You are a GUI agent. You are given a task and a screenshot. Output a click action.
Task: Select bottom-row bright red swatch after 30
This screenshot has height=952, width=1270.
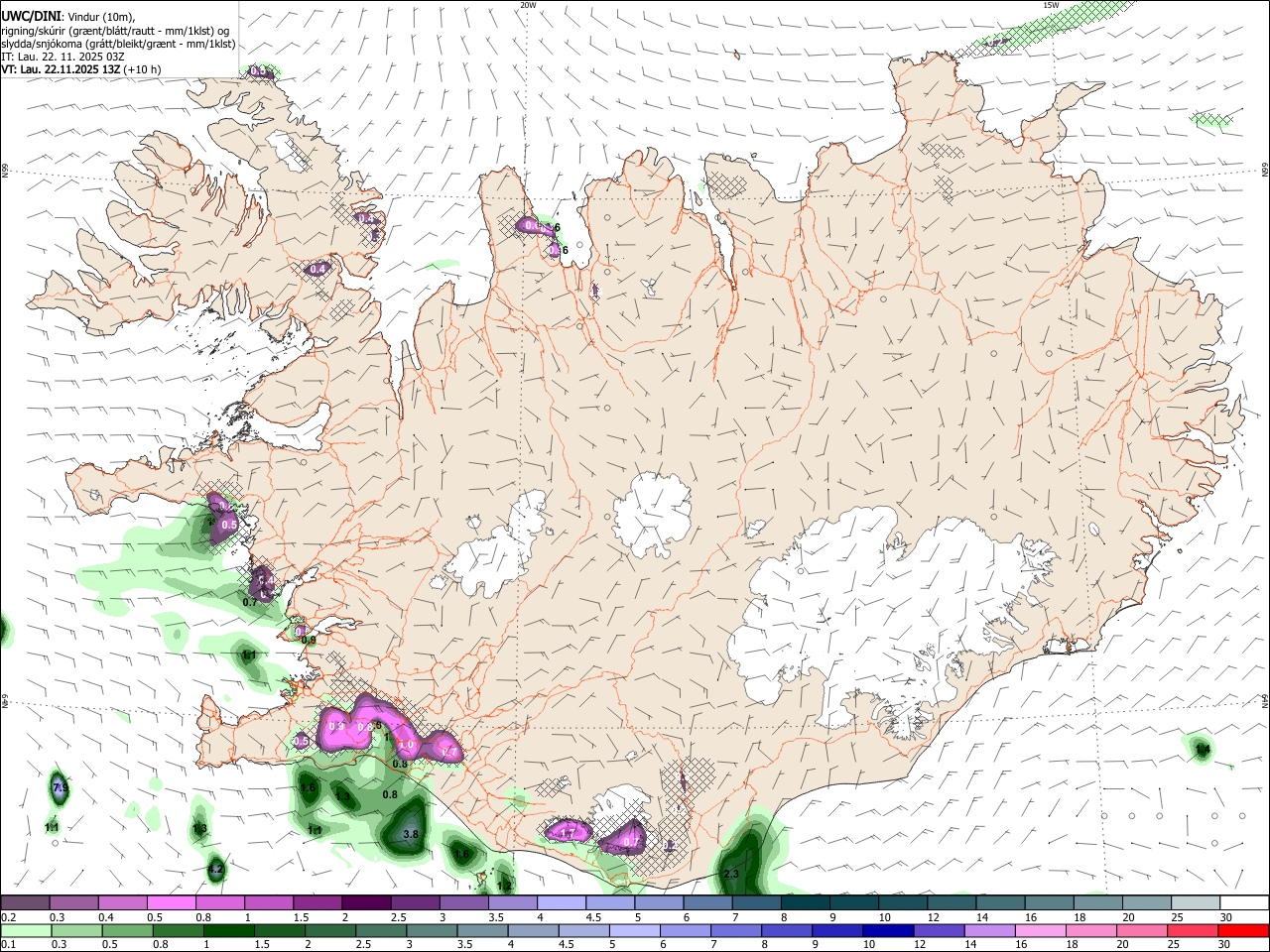pyautogui.click(x=1244, y=930)
